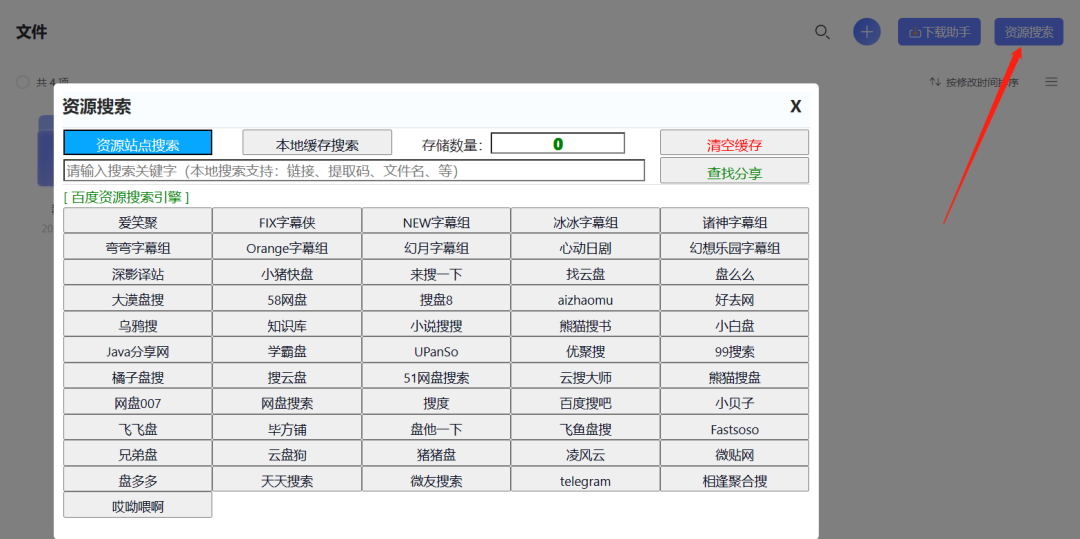
Task: Select the NEW字幕组 site button
Action: coord(436,221)
